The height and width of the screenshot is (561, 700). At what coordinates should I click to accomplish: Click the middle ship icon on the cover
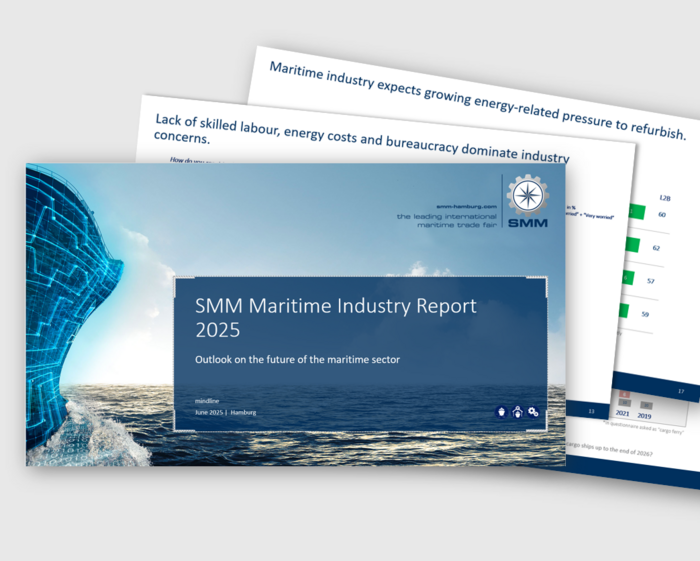coord(516,412)
